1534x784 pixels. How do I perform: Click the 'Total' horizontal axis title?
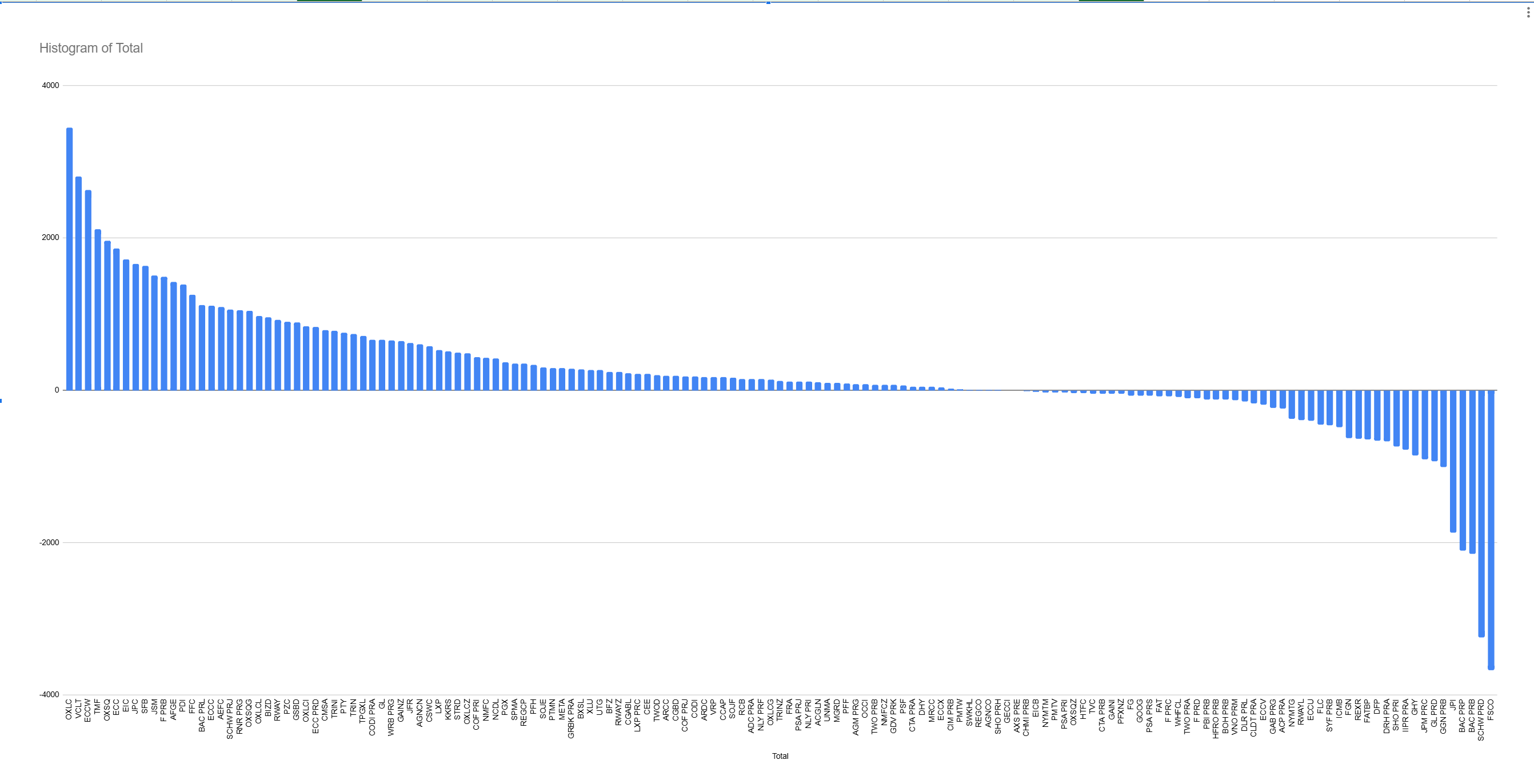(780, 756)
